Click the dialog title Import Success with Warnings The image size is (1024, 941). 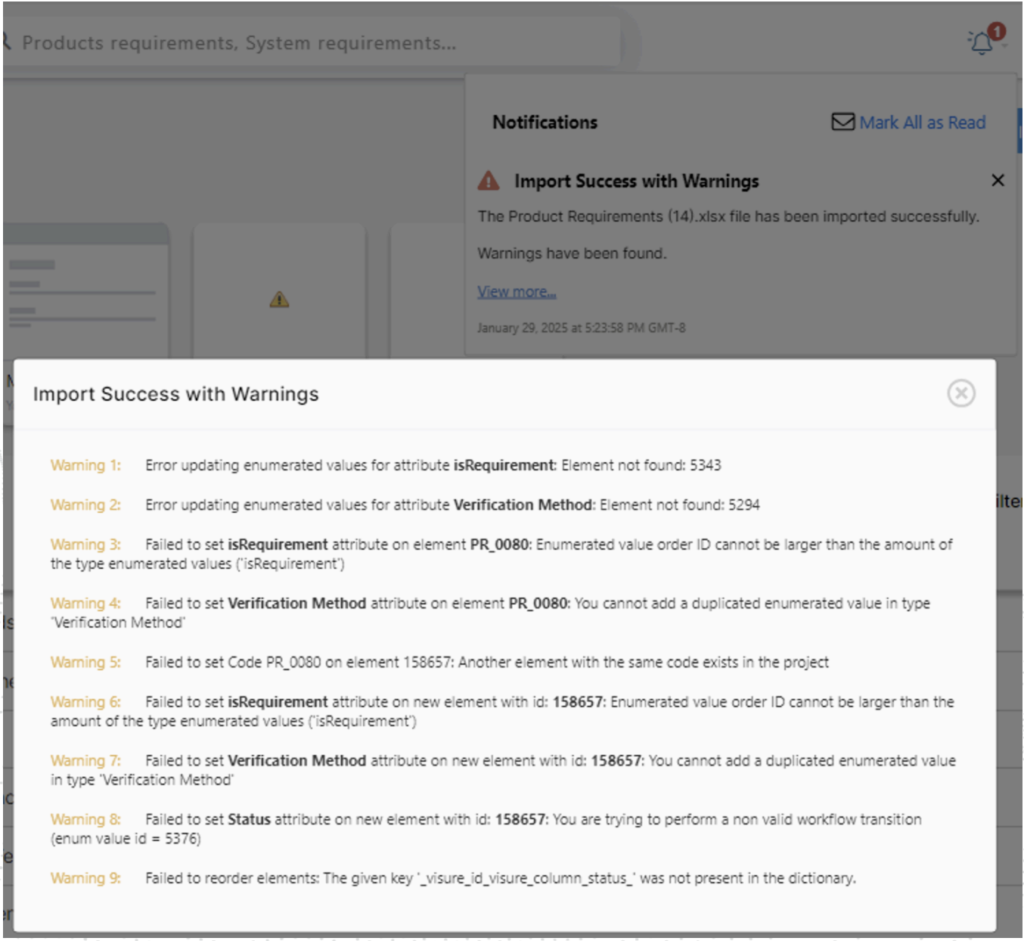pyautogui.click(x=176, y=394)
